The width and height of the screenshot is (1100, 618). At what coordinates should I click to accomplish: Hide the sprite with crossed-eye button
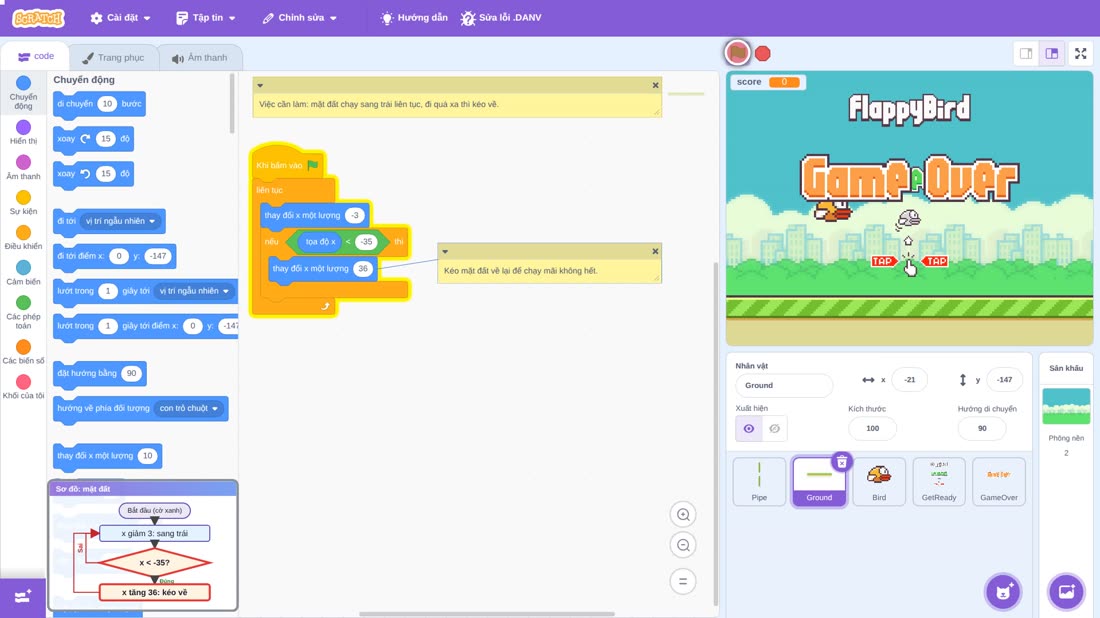point(774,429)
